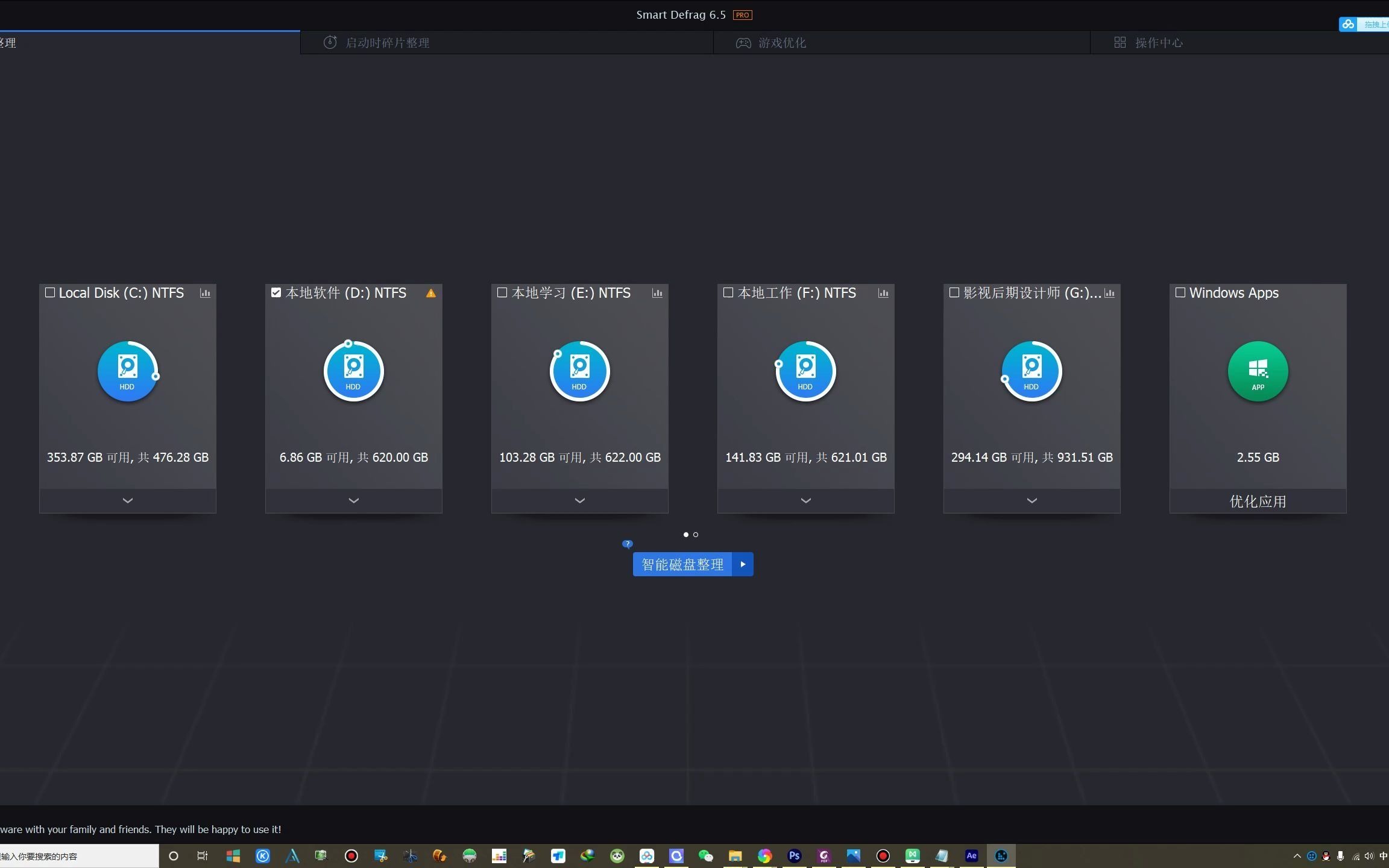Open fragmentation chart for Local Disk (C:)
The image size is (1389, 868).
point(205,293)
